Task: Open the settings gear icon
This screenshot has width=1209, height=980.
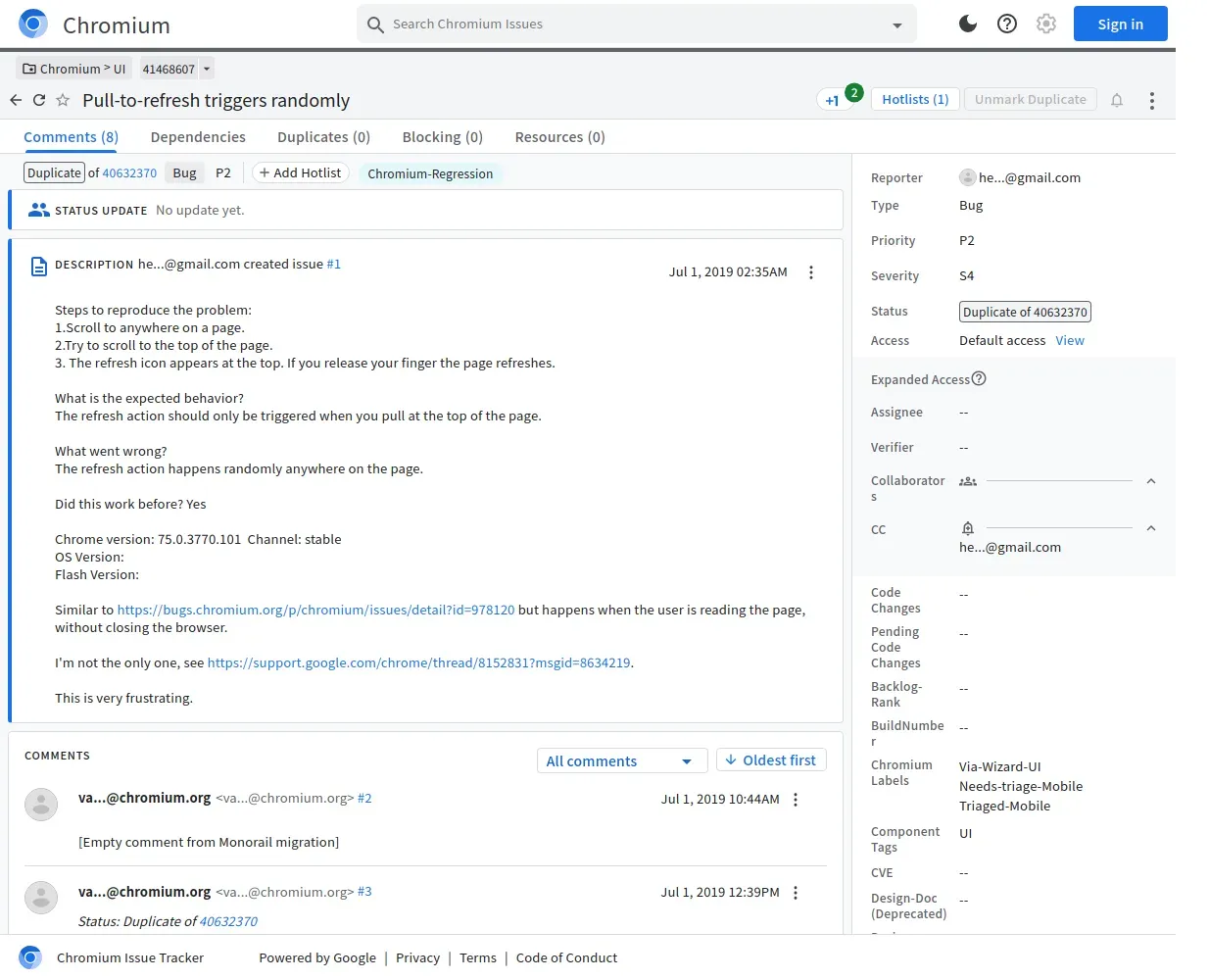Action: (x=1046, y=24)
